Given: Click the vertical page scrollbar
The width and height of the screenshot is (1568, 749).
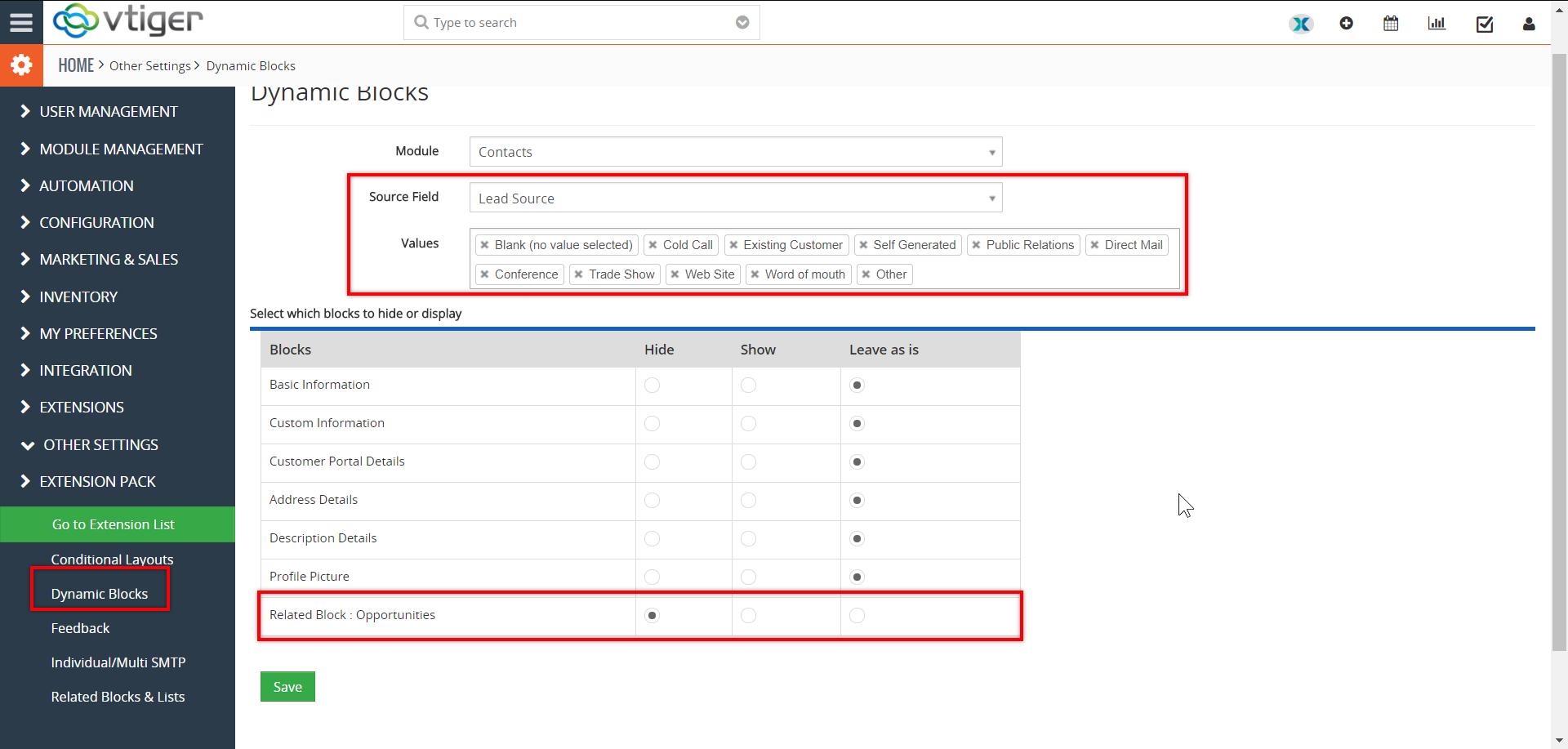Looking at the screenshot, I should [1559, 351].
